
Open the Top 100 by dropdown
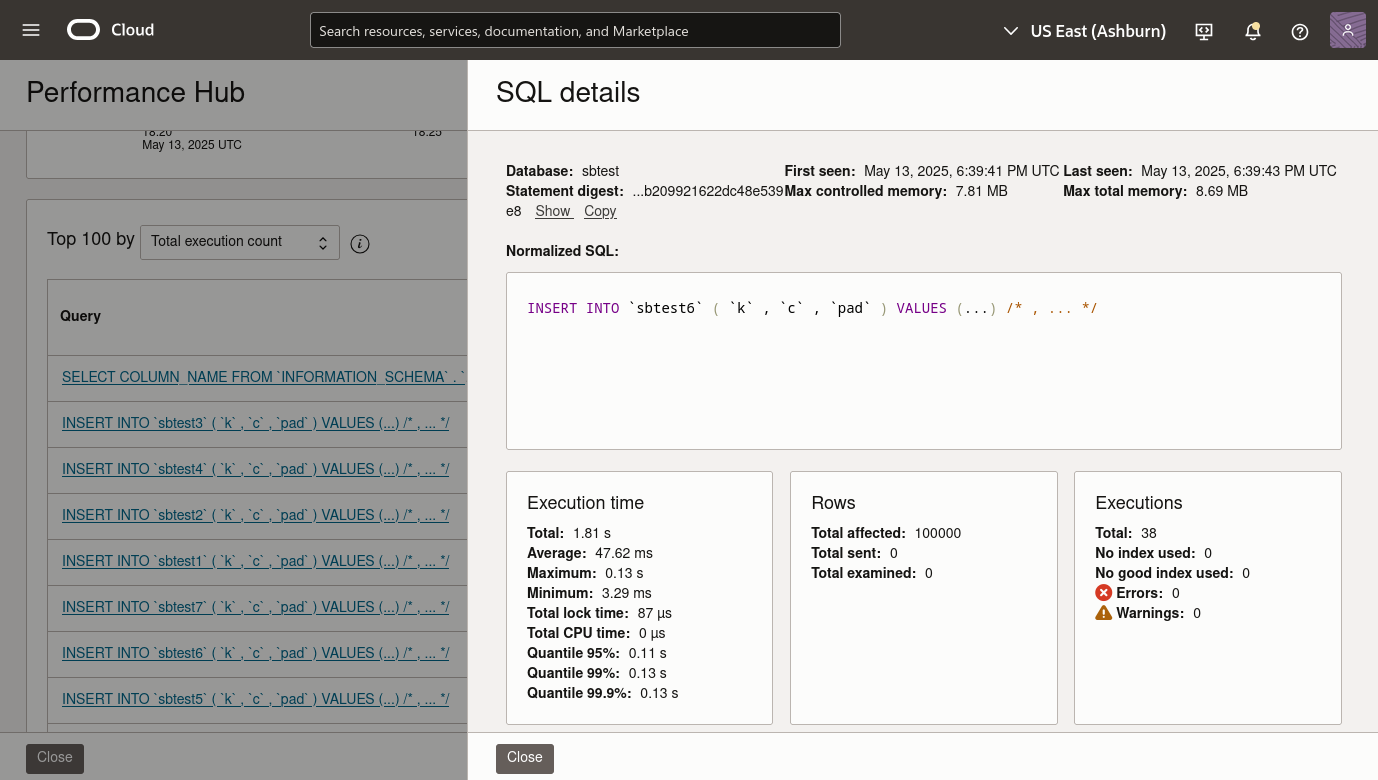click(240, 242)
